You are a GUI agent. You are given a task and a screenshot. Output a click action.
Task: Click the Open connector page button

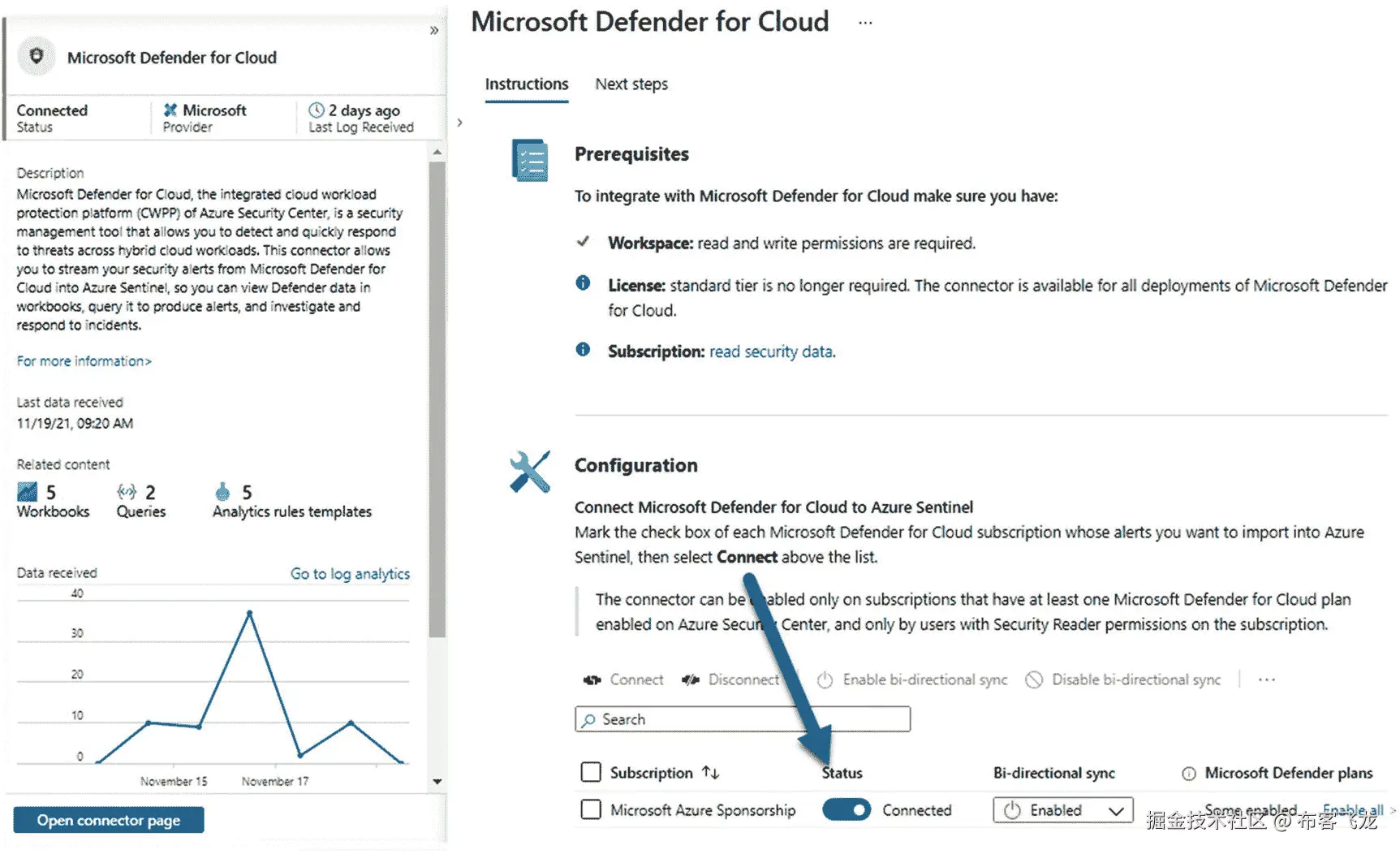pyautogui.click(x=109, y=821)
